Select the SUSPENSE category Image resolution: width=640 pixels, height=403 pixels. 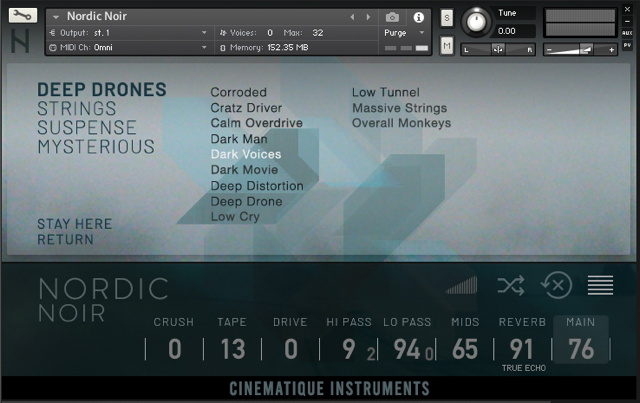(x=87, y=127)
